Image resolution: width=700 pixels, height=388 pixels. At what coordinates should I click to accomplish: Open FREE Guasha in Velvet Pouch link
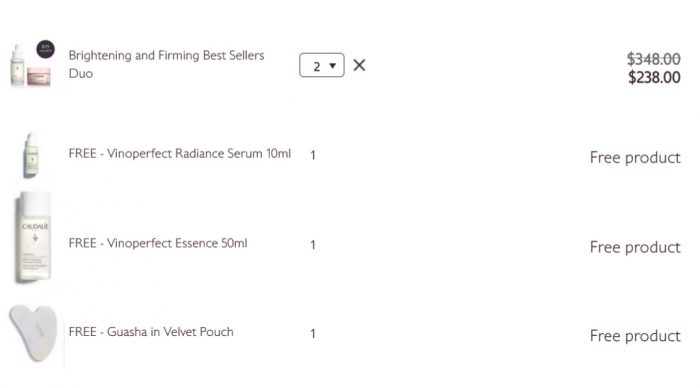click(x=151, y=332)
